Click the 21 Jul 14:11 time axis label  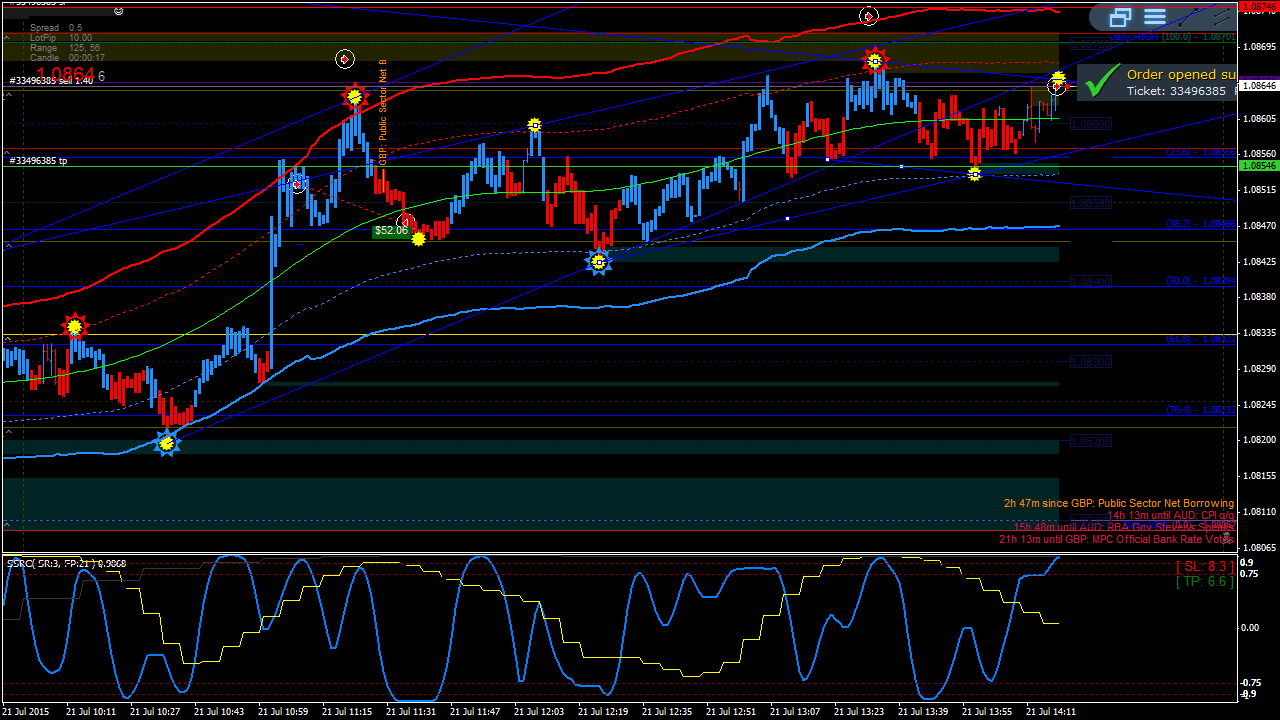coord(1051,712)
